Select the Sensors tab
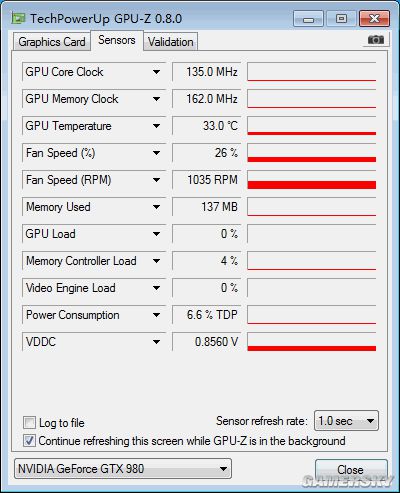The height and width of the screenshot is (493, 400). click(x=117, y=40)
